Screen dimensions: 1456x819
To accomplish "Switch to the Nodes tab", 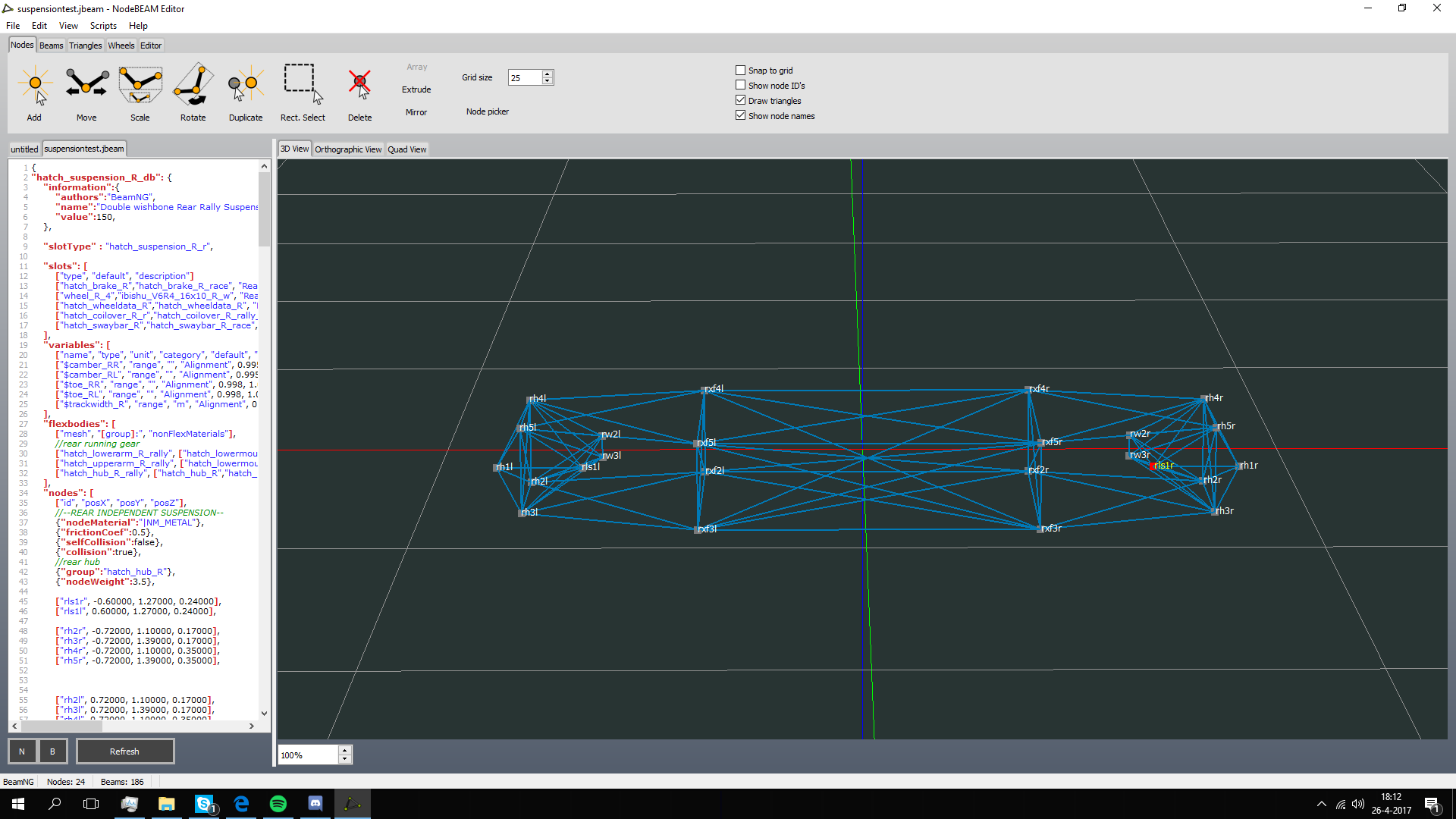I will coord(22,45).
